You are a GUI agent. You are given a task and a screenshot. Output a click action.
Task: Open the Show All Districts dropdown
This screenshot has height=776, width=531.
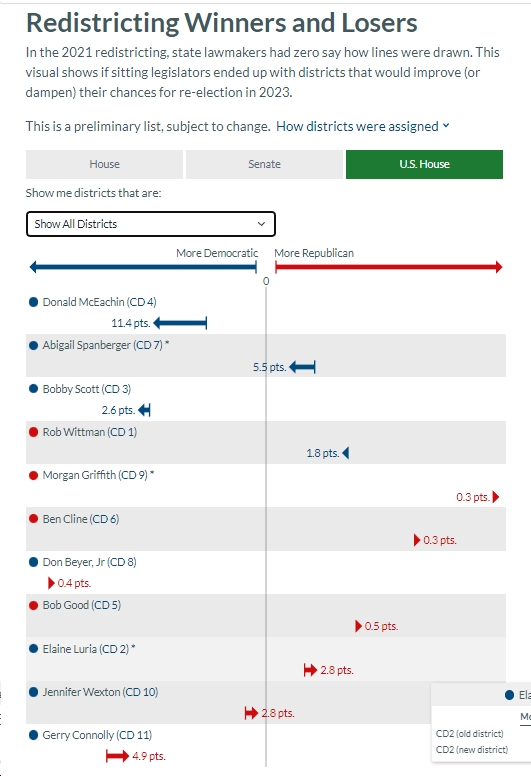(x=150, y=224)
